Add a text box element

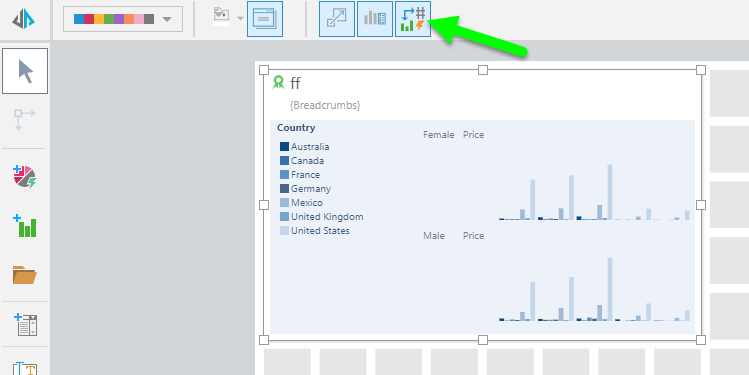tap(25, 368)
